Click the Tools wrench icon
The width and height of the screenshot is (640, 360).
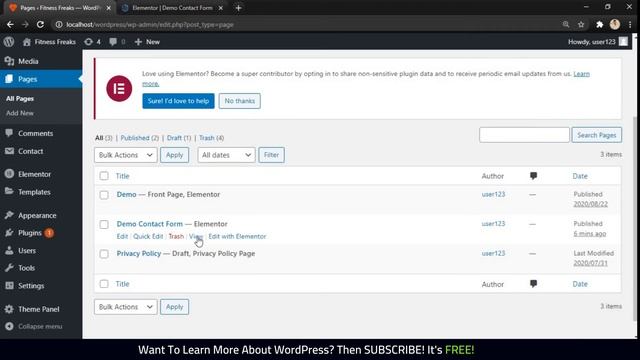pos(9,268)
